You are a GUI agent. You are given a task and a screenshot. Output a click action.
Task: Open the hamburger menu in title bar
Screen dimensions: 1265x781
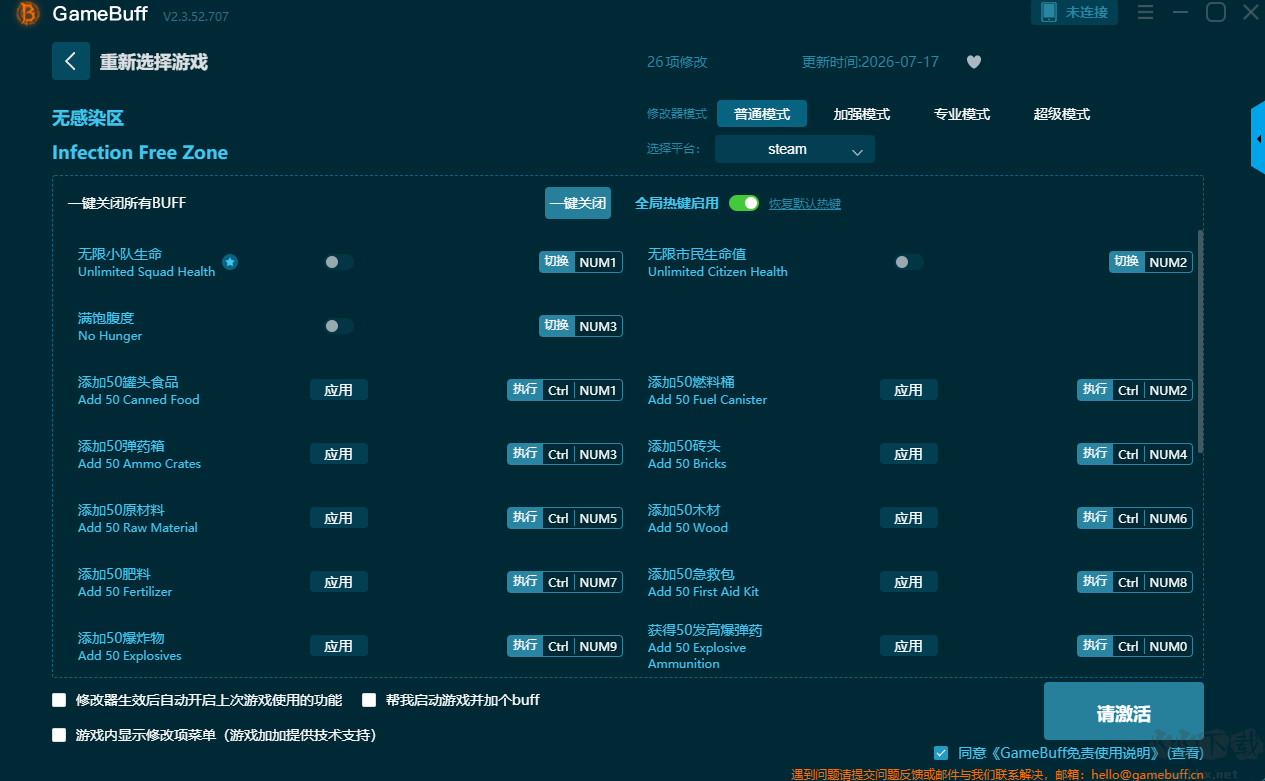(x=1145, y=13)
